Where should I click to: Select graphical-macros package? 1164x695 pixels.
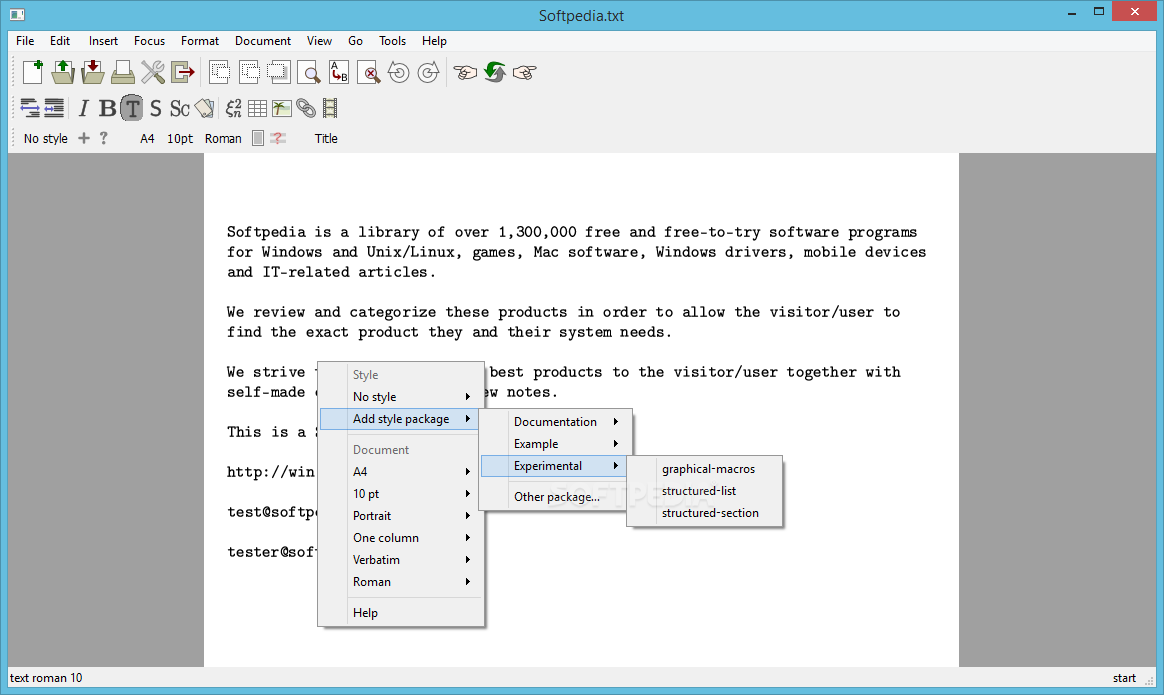pyautogui.click(x=705, y=469)
